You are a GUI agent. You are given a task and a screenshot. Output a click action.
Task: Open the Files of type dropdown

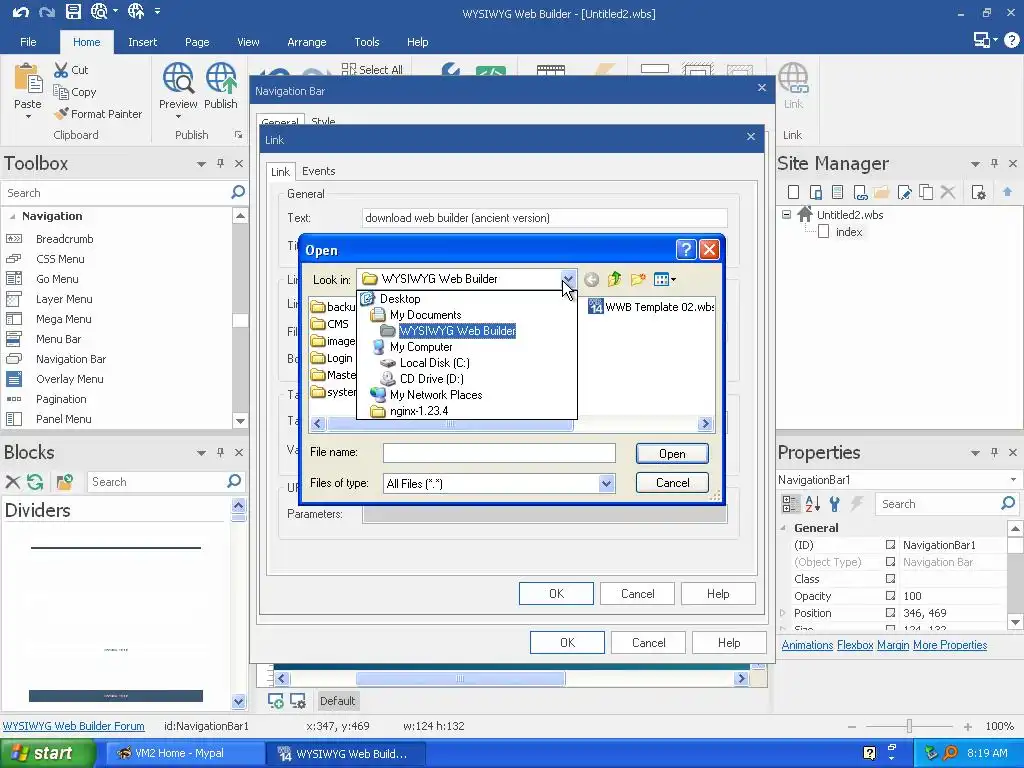tap(607, 483)
